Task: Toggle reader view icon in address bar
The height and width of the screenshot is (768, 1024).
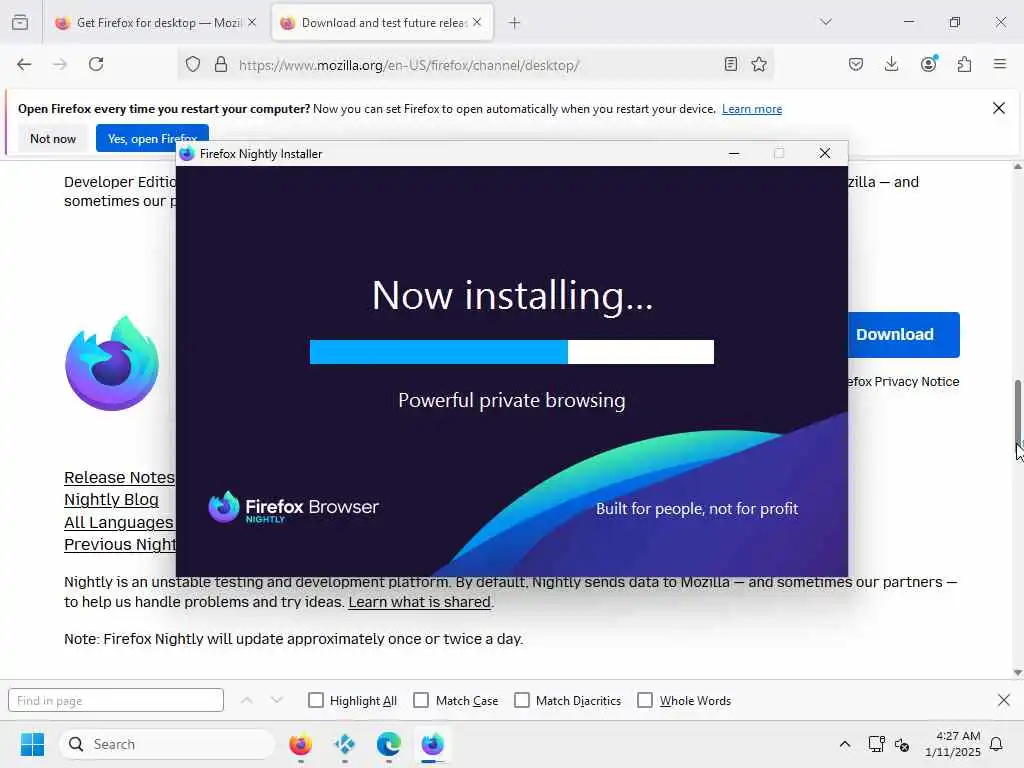Action: click(x=731, y=64)
